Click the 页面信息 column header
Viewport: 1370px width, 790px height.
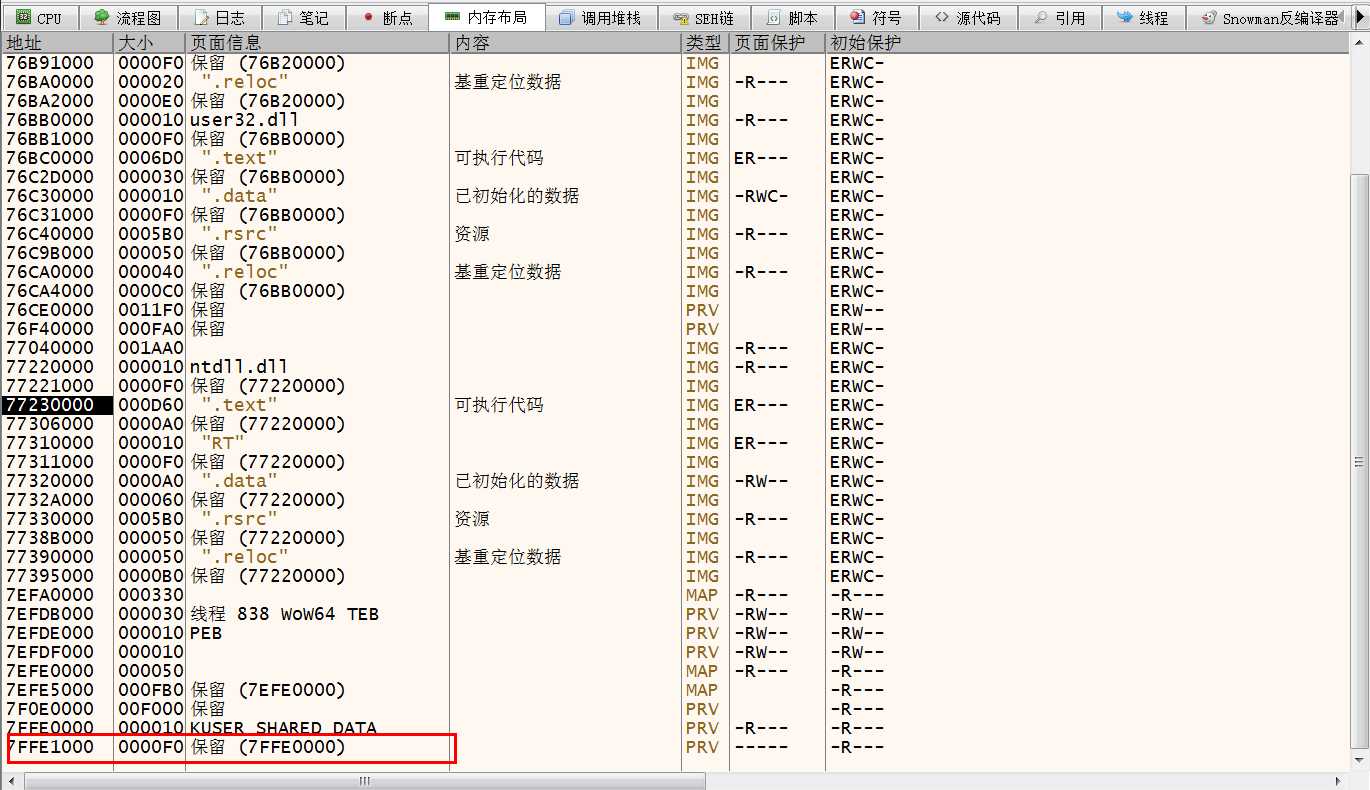[317, 43]
